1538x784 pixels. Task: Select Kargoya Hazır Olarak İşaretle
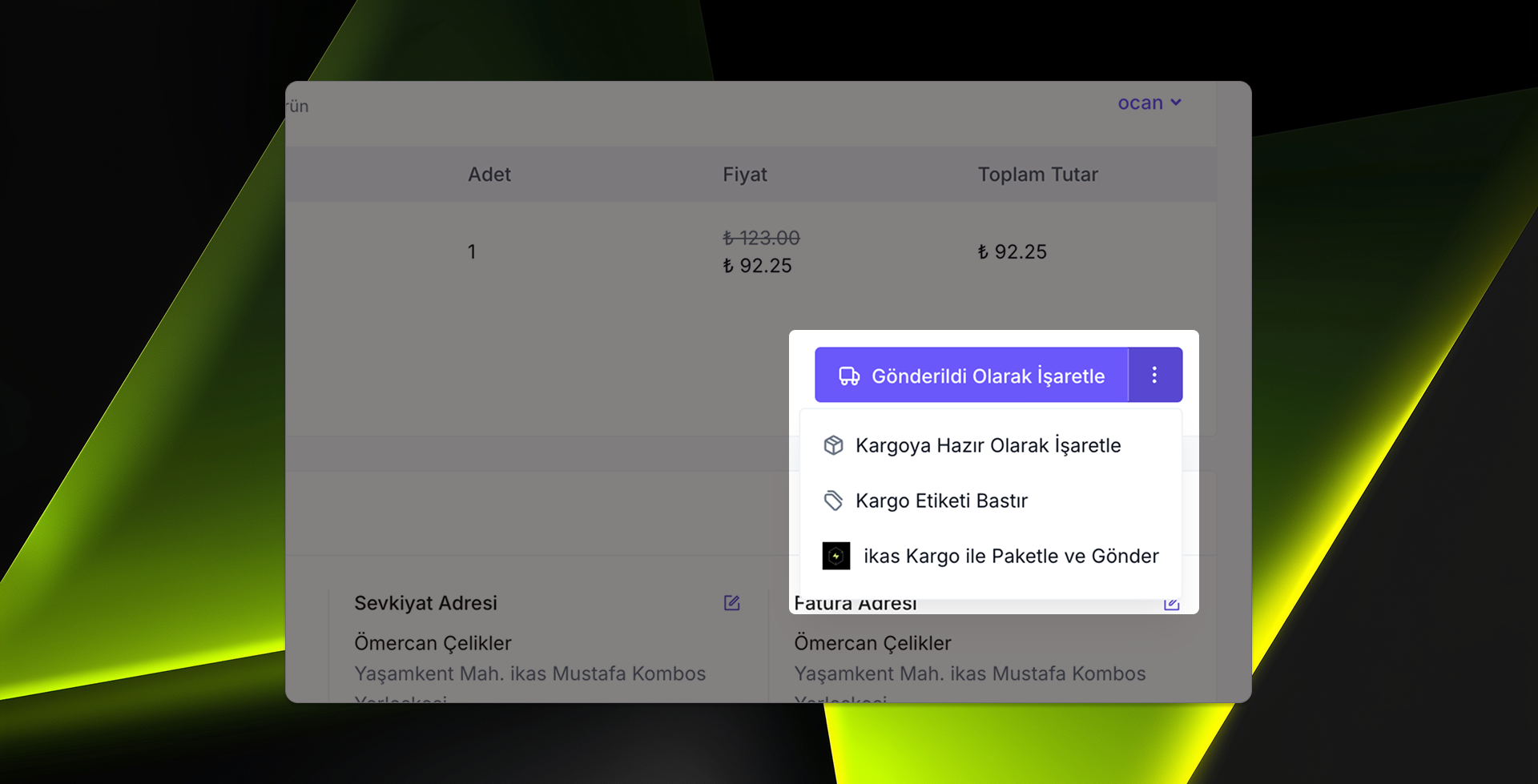click(988, 445)
